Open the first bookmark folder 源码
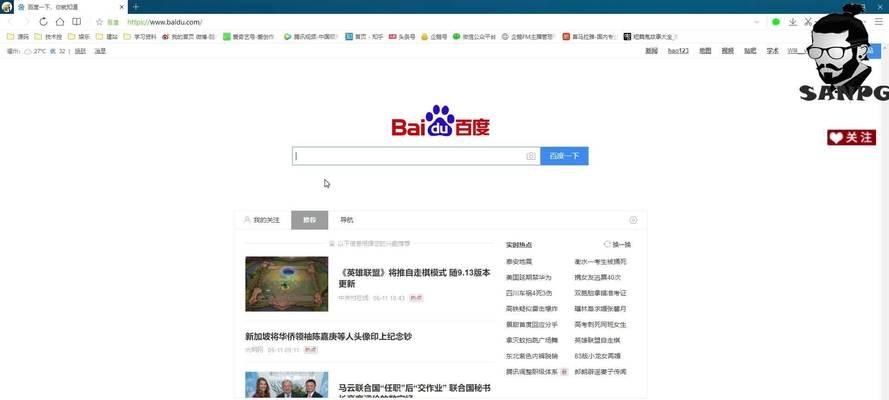 click(x=18, y=37)
